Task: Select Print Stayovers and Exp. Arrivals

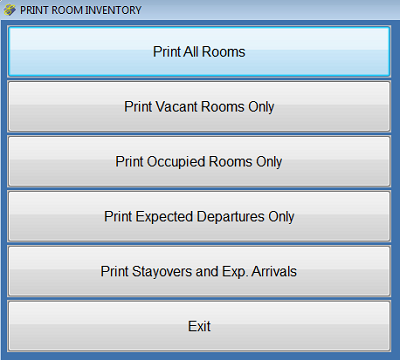Action: click(x=199, y=271)
